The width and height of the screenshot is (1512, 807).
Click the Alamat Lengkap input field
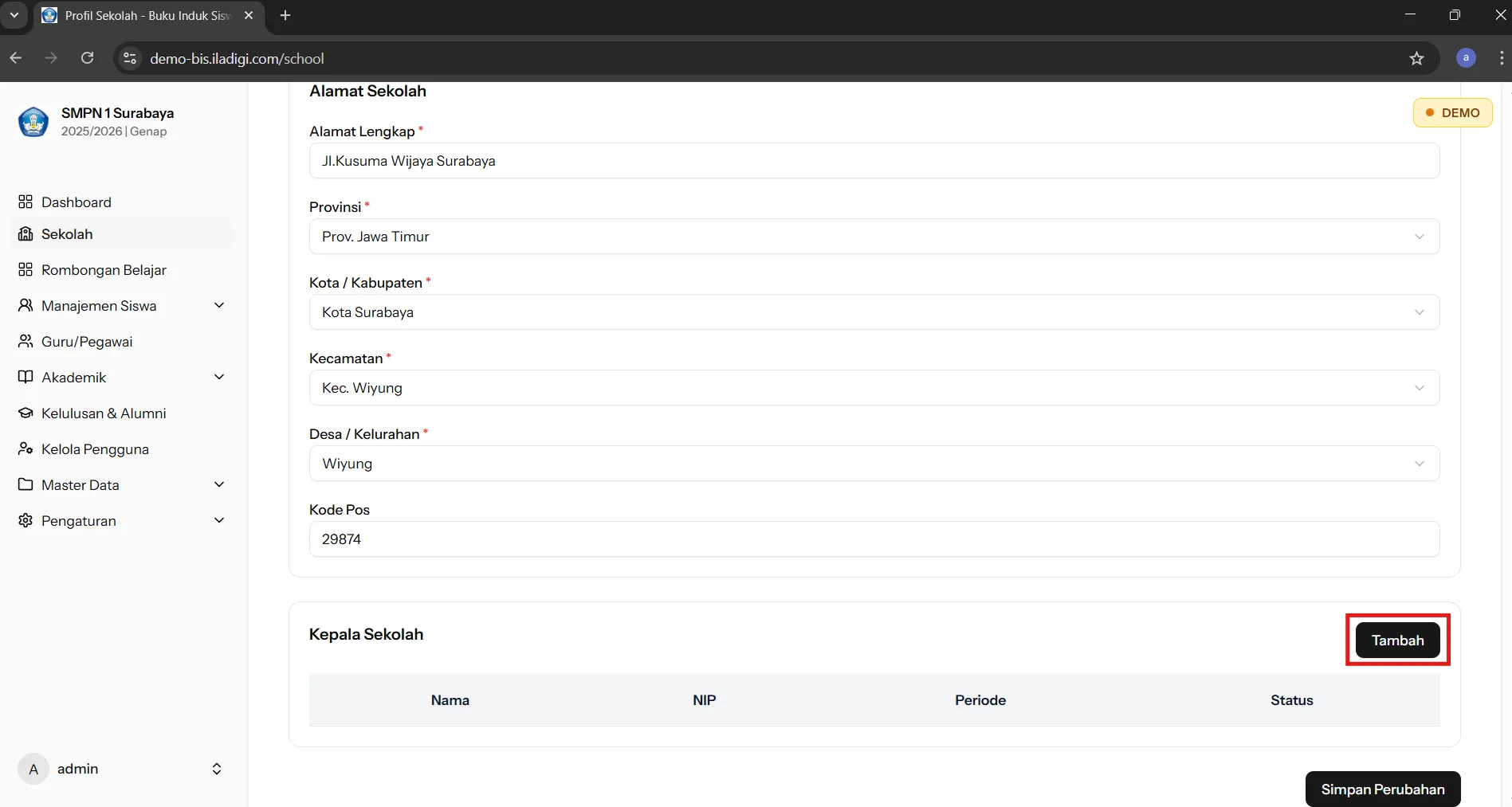coord(874,161)
